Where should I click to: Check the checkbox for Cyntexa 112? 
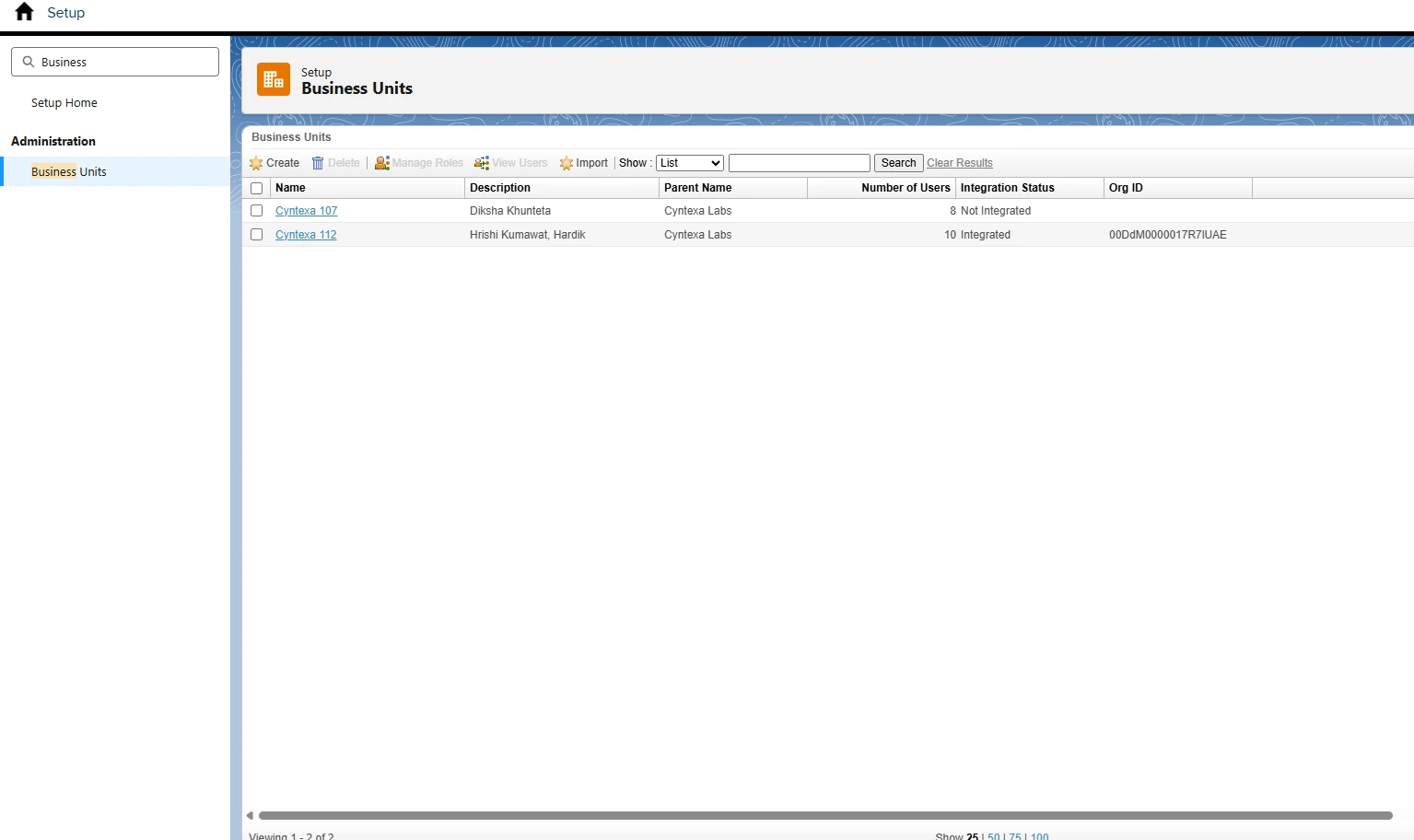pos(256,234)
